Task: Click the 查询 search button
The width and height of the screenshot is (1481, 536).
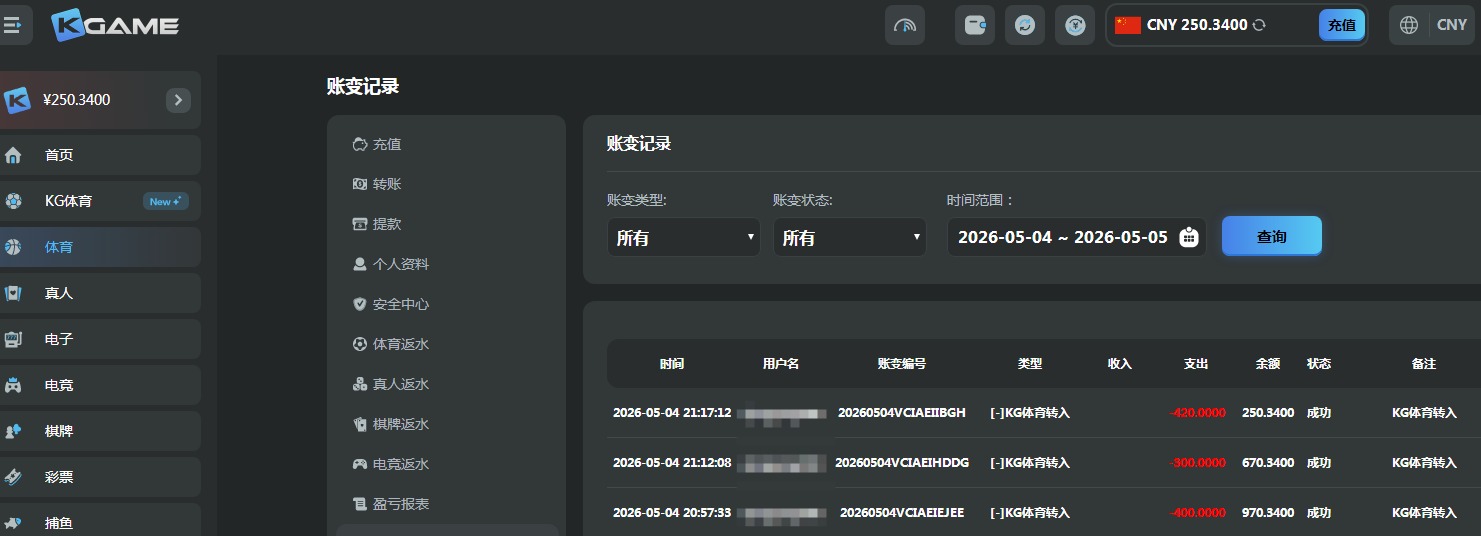Action: coord(1272,236)
